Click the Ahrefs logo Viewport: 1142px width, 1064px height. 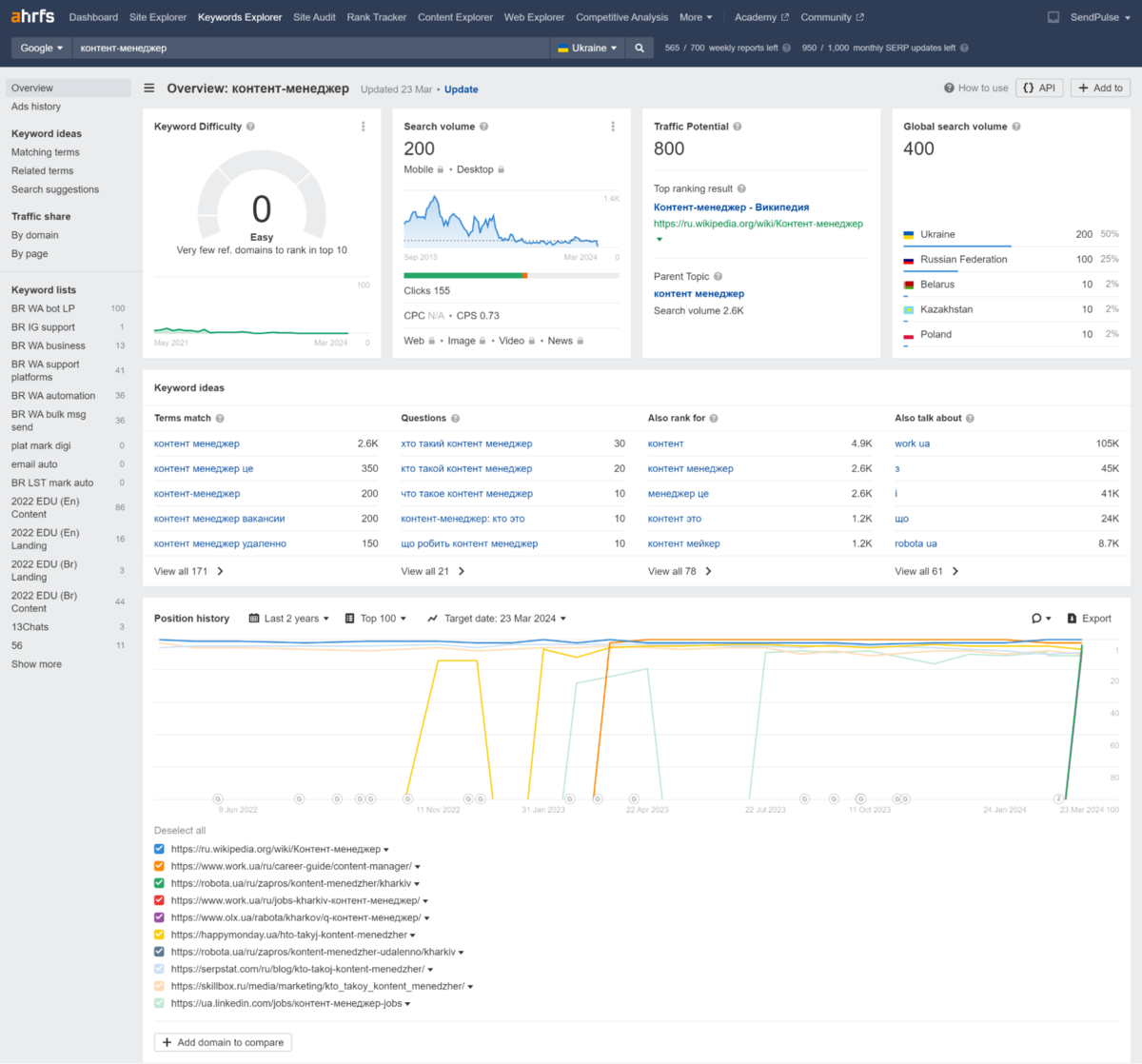pos(32,16)
